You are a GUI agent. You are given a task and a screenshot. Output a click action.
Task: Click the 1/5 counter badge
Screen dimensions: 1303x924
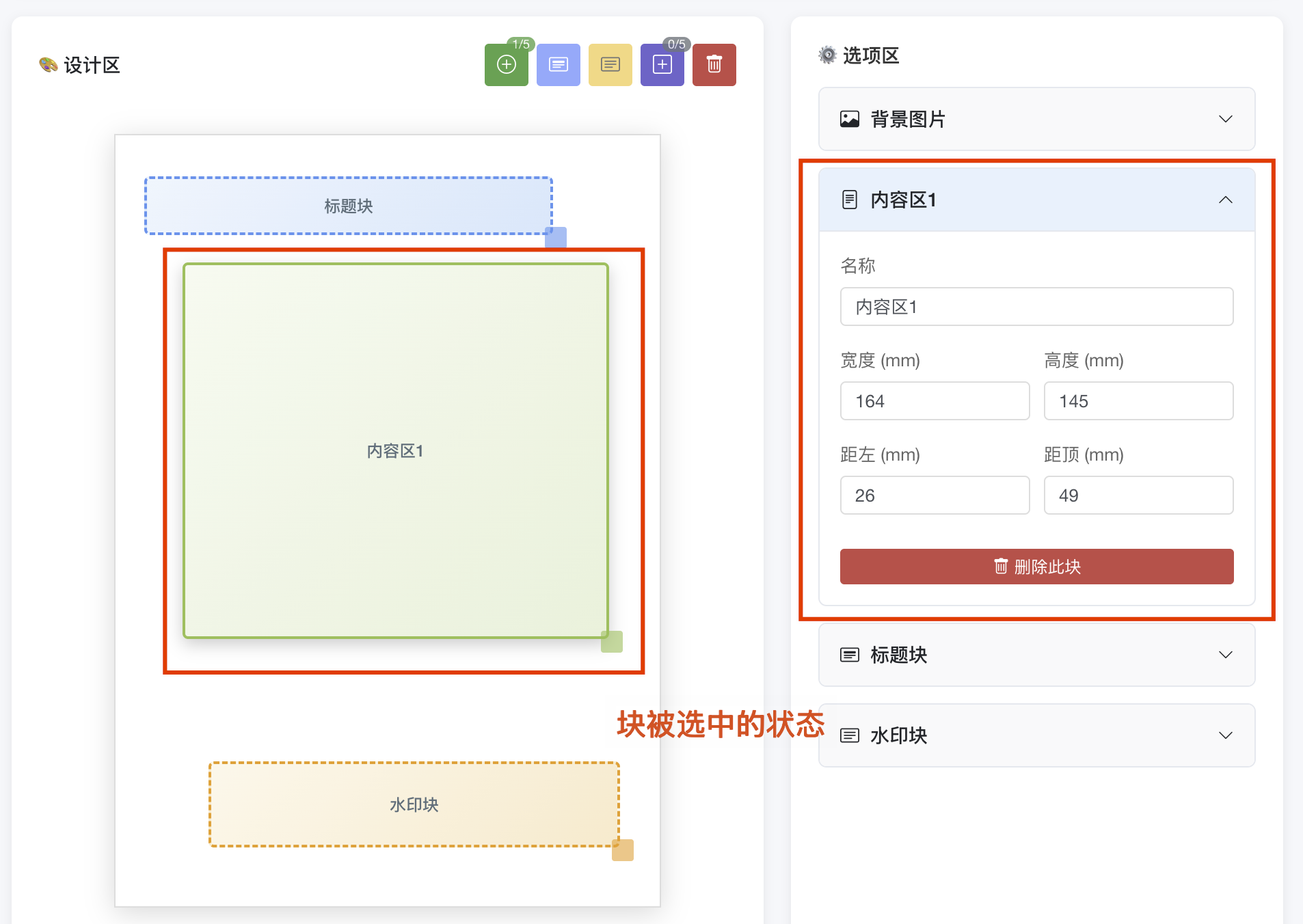pos(521,44)
